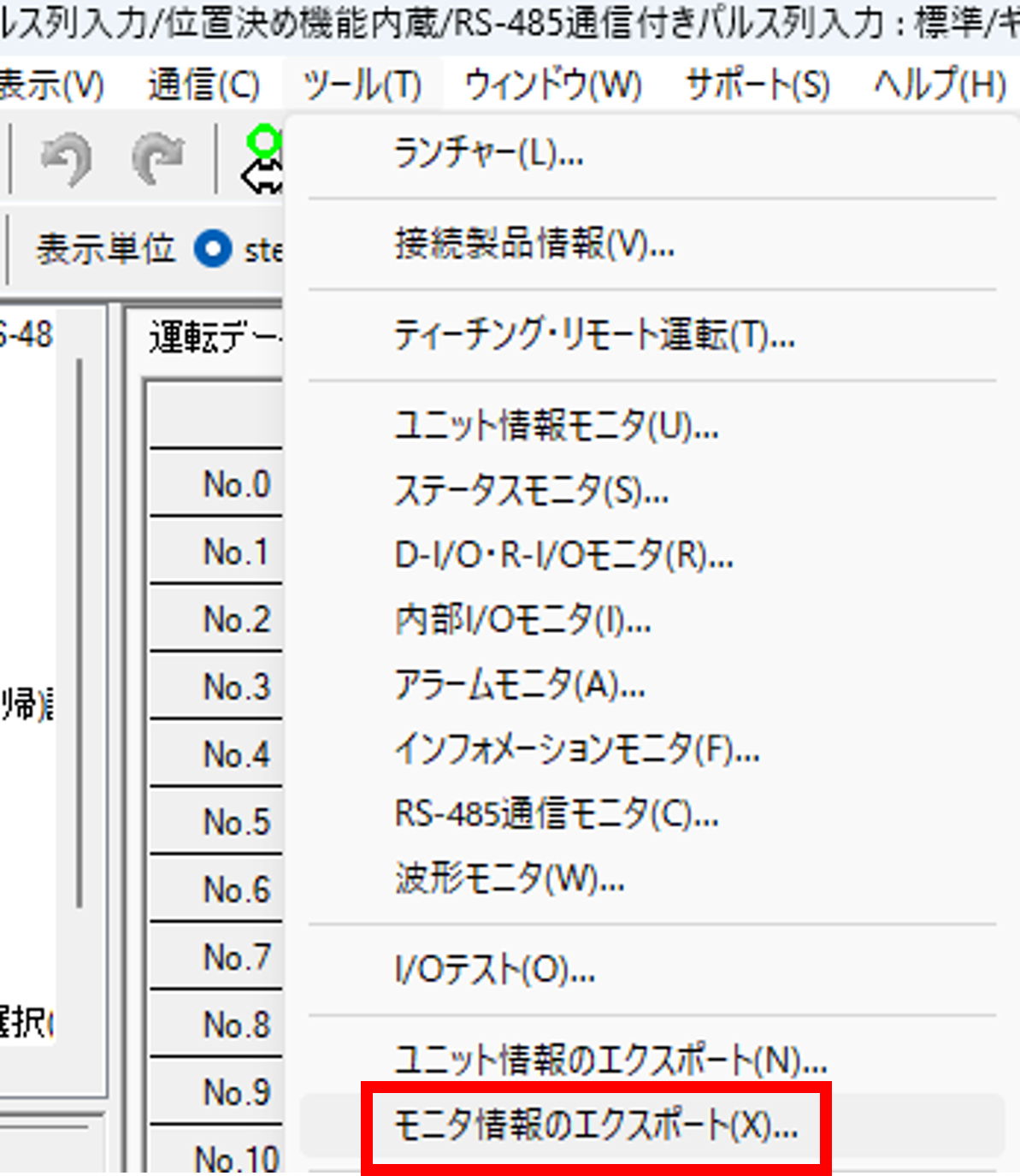Select row header No.8
The width and height of the screenshot is (1020, 1176).
[x=216, y=1024]
